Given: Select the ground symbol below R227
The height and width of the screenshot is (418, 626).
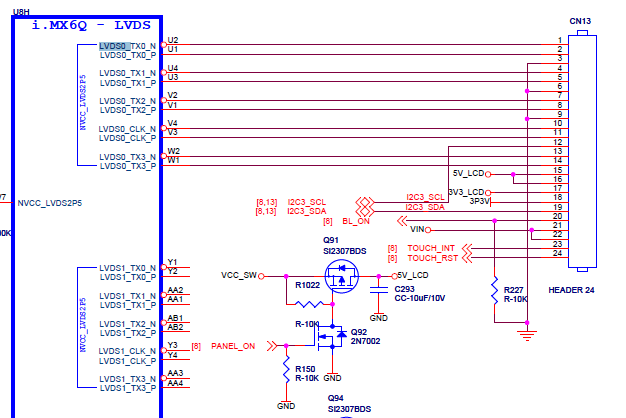Looking at the screenshot, I should (527, 335).
